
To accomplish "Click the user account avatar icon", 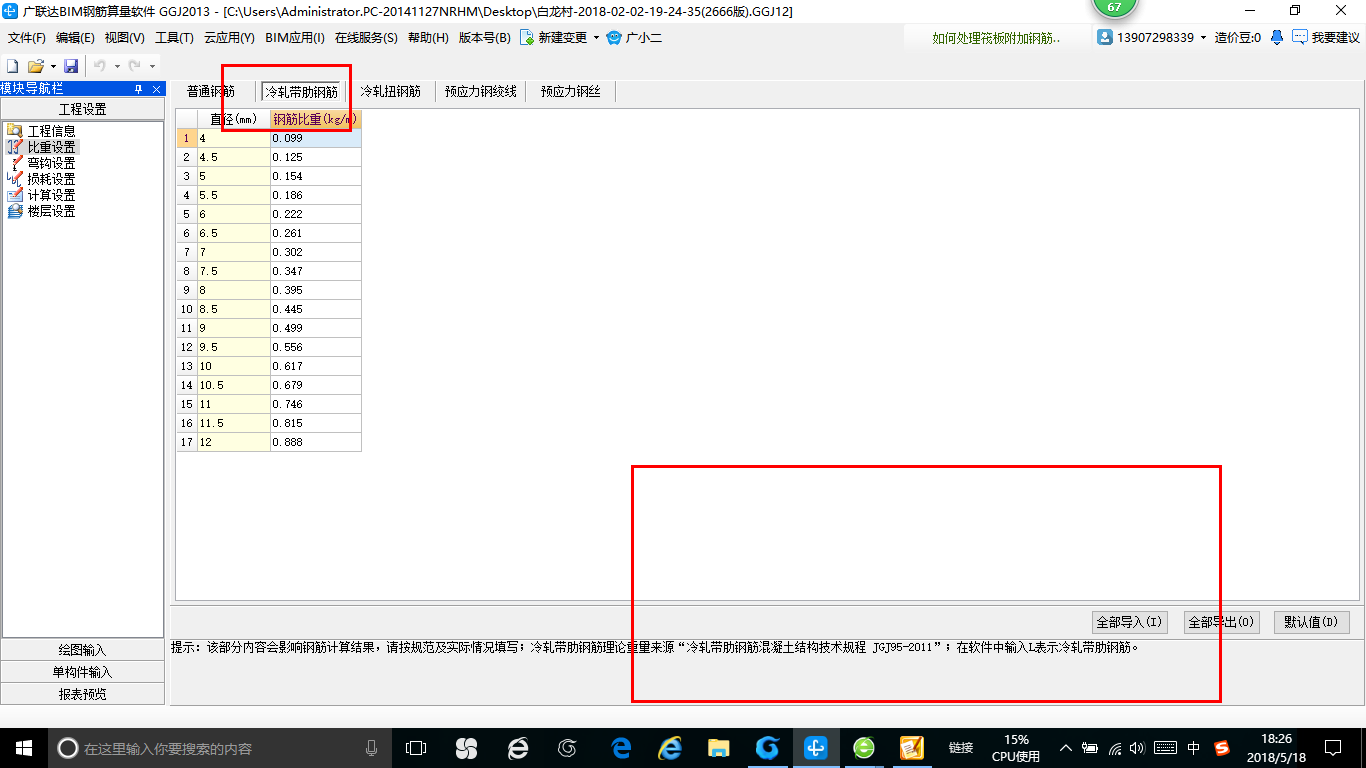I will [1105, 37].
